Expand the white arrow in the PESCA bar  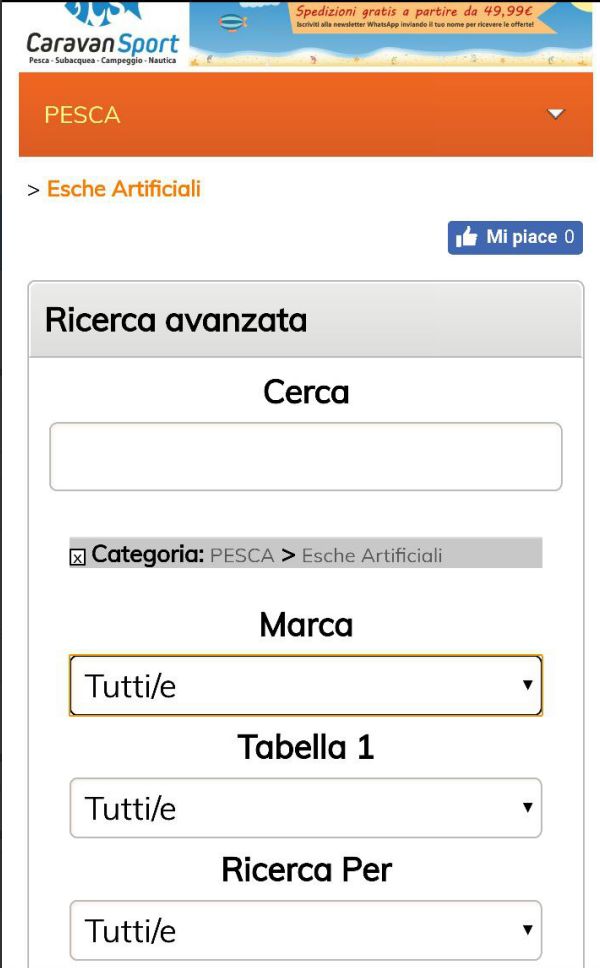coord(556,114)
